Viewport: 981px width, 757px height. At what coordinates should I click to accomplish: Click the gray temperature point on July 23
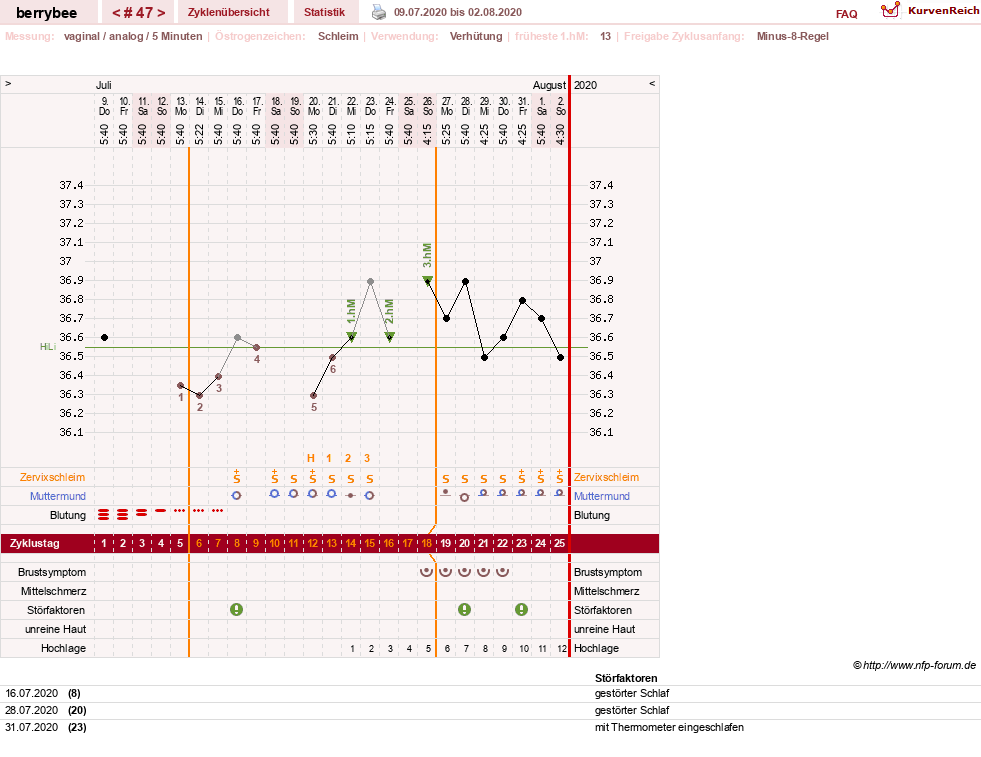pos(370,282)
